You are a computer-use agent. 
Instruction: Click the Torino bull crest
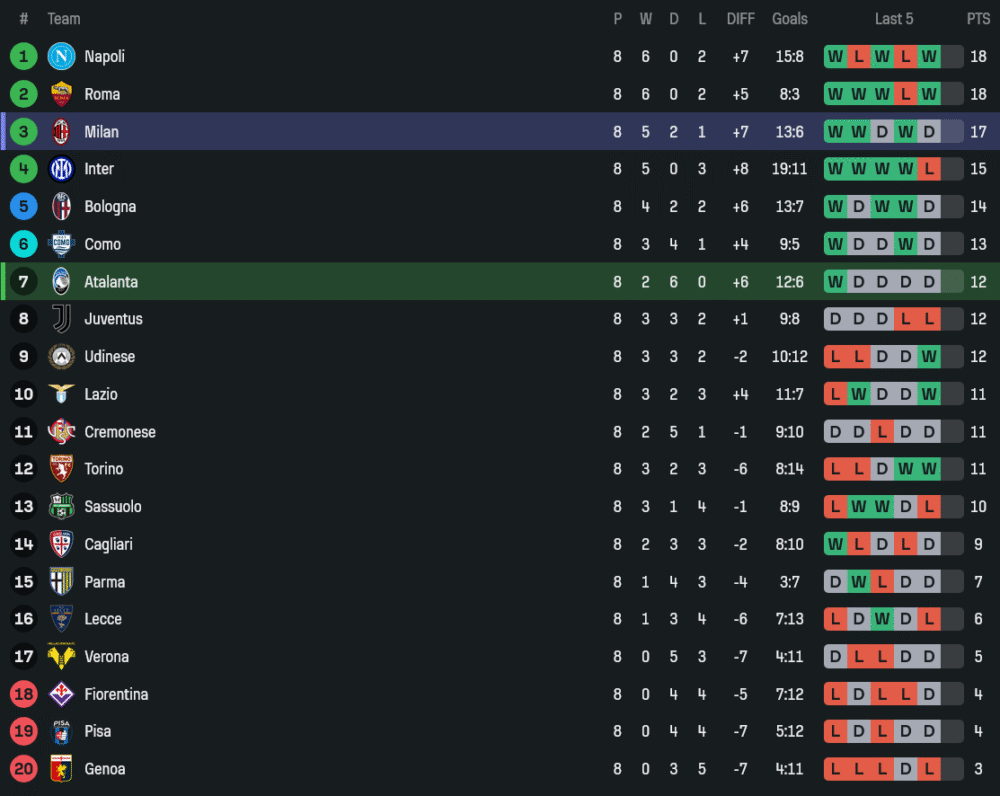click(62, 469)
